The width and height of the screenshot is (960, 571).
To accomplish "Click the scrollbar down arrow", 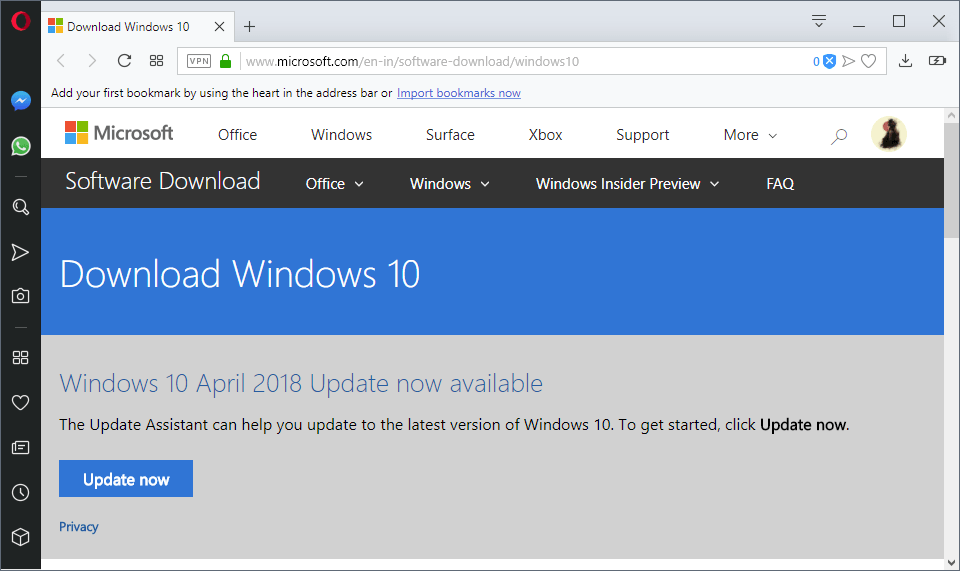I will tap(951, 562).
